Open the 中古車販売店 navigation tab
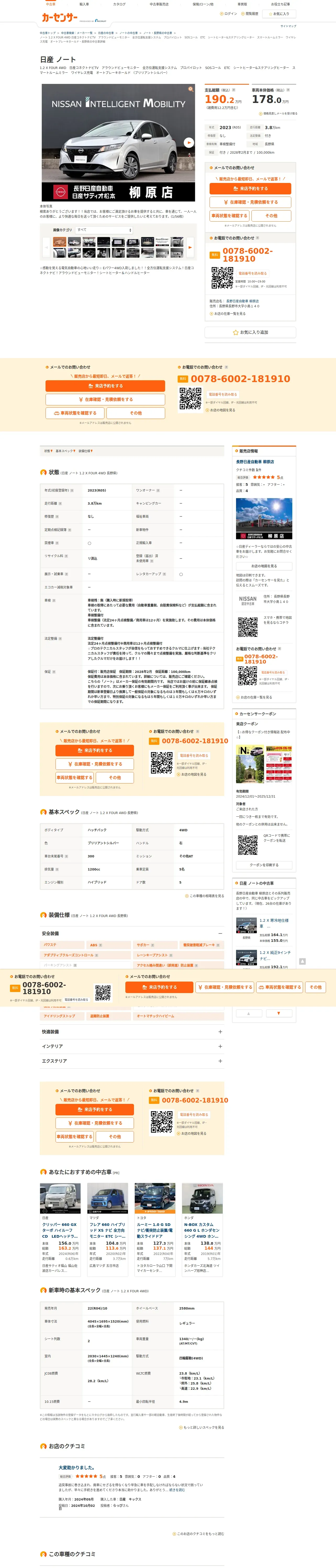 click(x=159, y=4)
